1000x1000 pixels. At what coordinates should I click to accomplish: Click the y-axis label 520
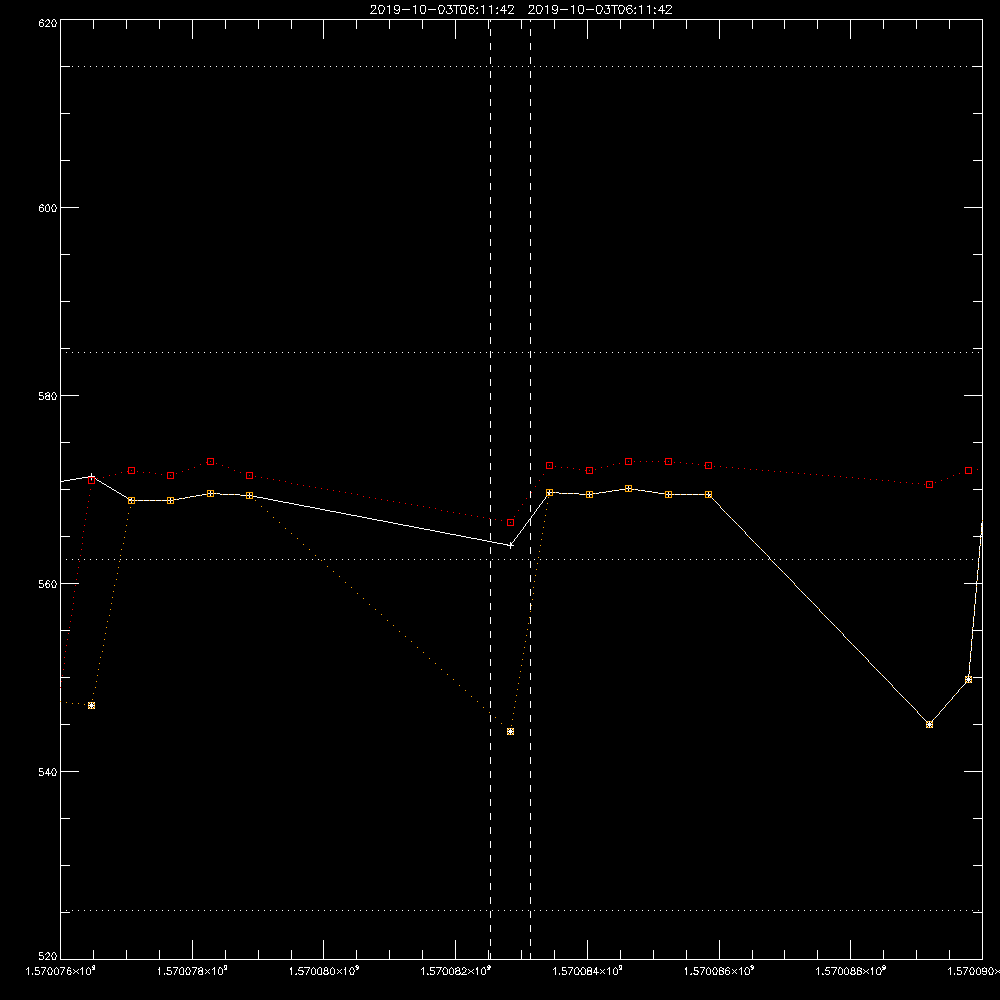coord(48,956)
